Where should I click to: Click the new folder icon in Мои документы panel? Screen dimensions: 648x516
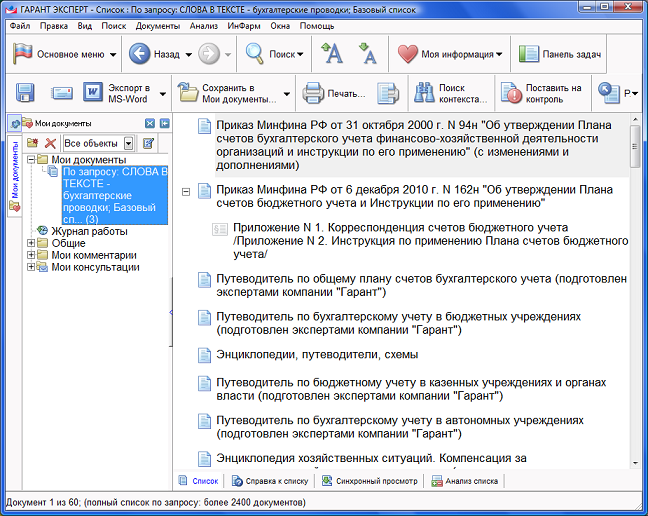click(32, 144)
